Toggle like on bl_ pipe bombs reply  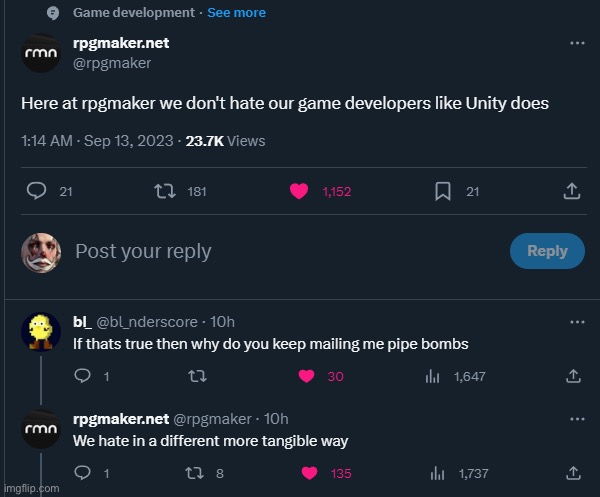(306, 376)
